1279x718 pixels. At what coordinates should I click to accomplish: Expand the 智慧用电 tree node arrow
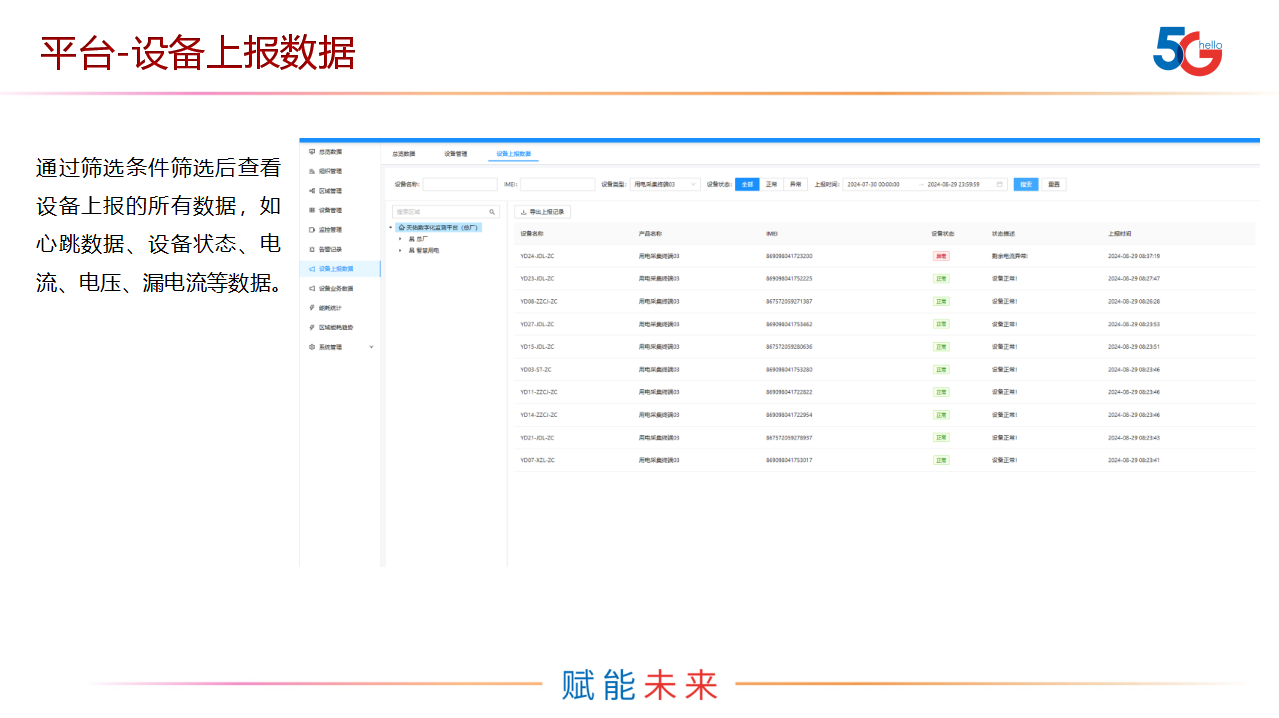(x=400, y=250)
